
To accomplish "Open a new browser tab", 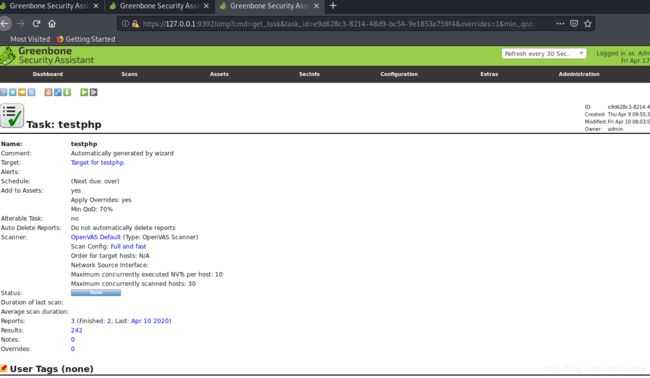I will [332, 6].
